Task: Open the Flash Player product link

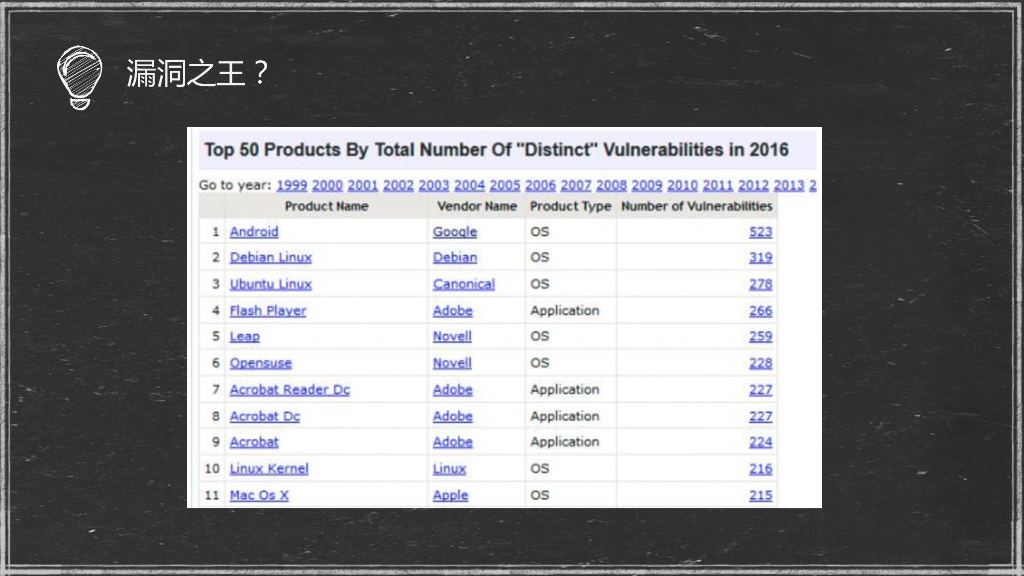Action: [268, 311]
